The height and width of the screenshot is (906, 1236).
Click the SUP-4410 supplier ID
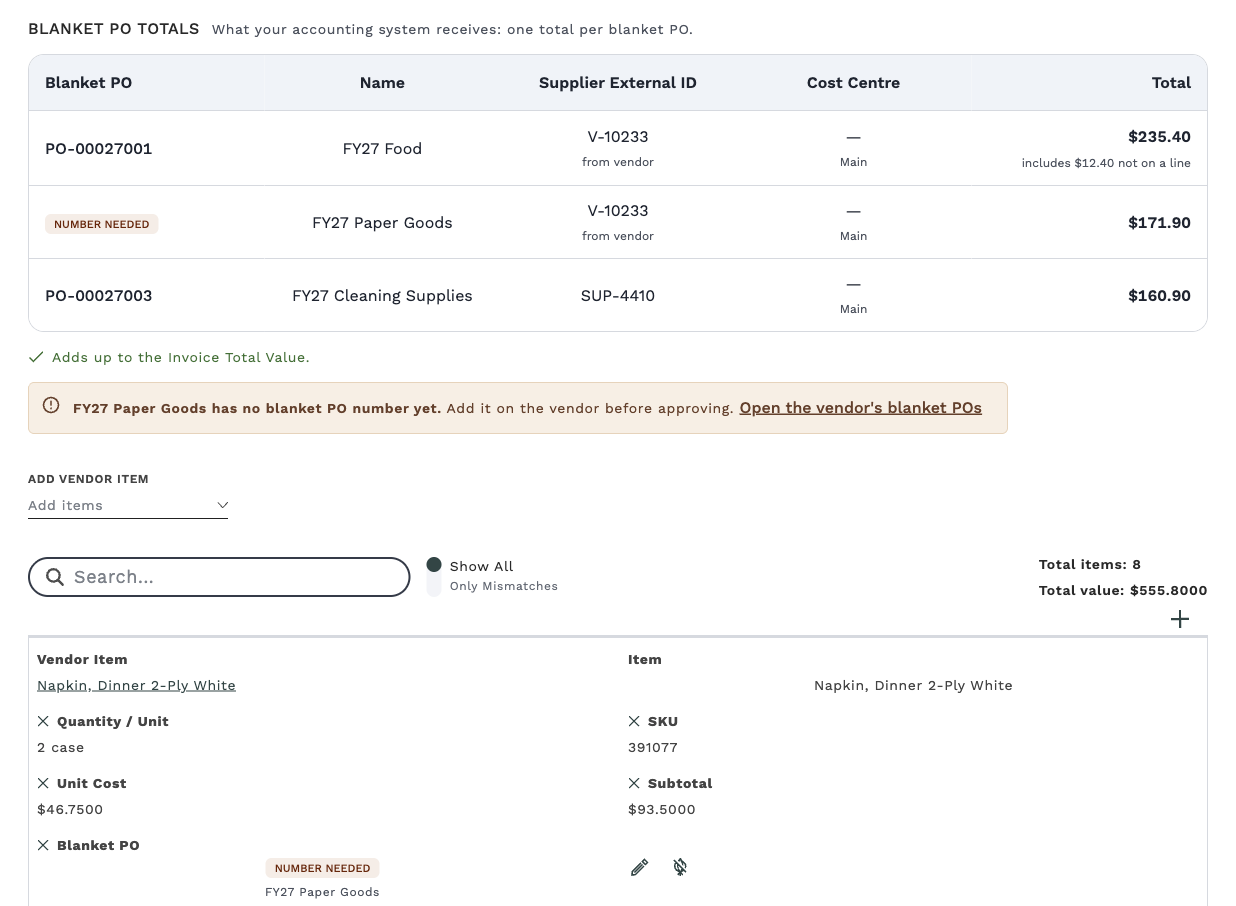(x=618, y=296)
